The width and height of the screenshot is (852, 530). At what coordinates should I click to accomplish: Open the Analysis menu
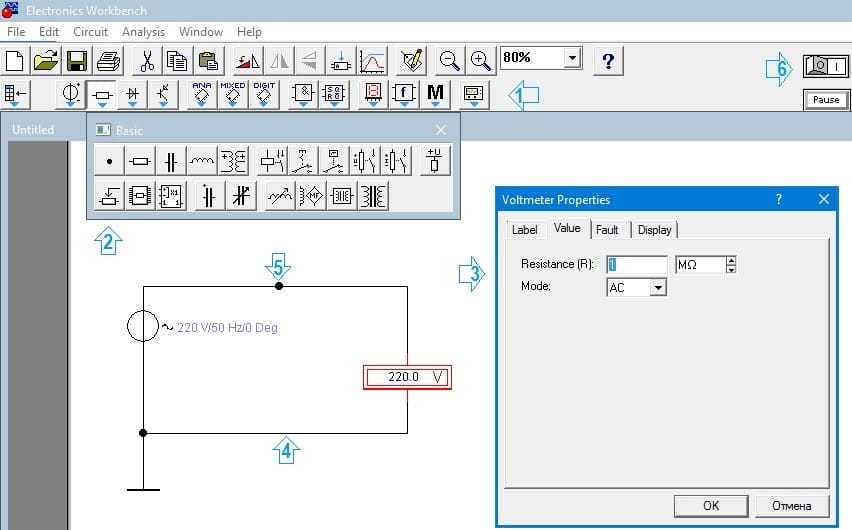point(143,32)
